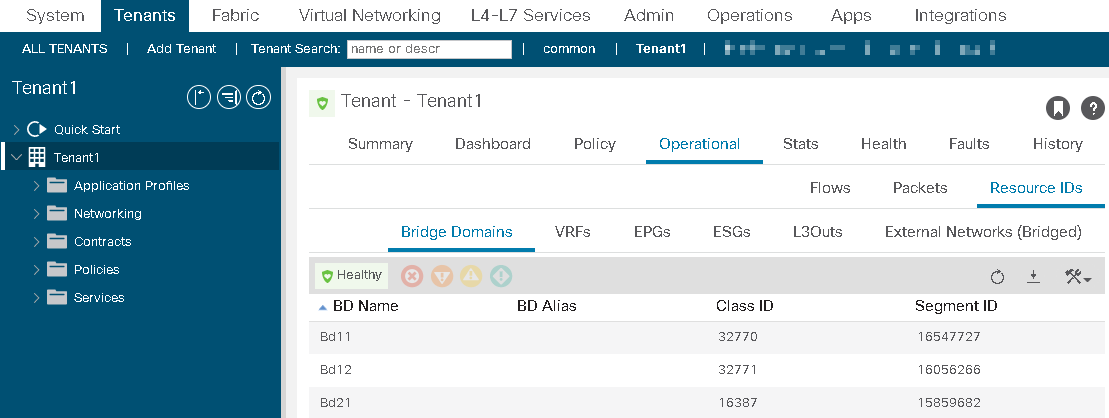Screen dimensions: 1109x418
Task: Download the Bridge Domains table data
Action: coord(1033,277)
